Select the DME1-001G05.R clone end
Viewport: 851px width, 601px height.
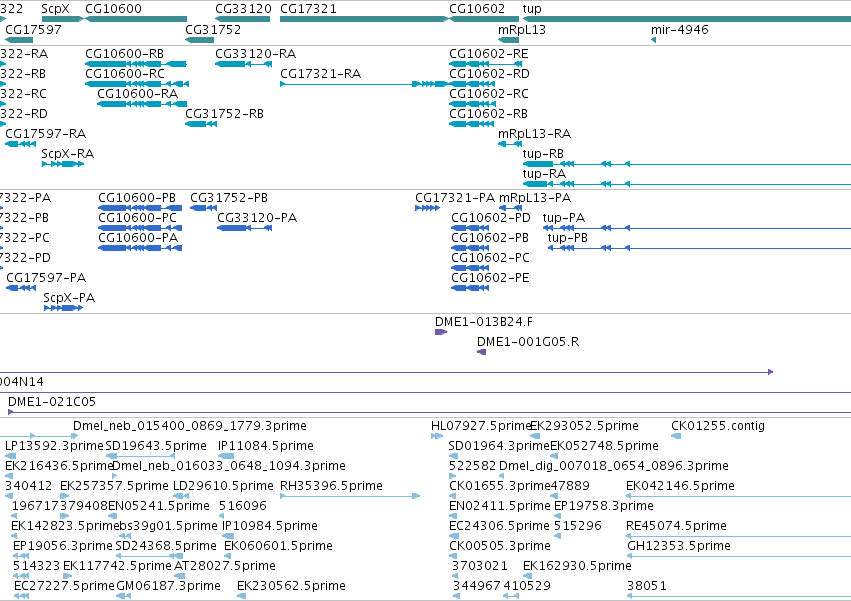click(528, 343)
